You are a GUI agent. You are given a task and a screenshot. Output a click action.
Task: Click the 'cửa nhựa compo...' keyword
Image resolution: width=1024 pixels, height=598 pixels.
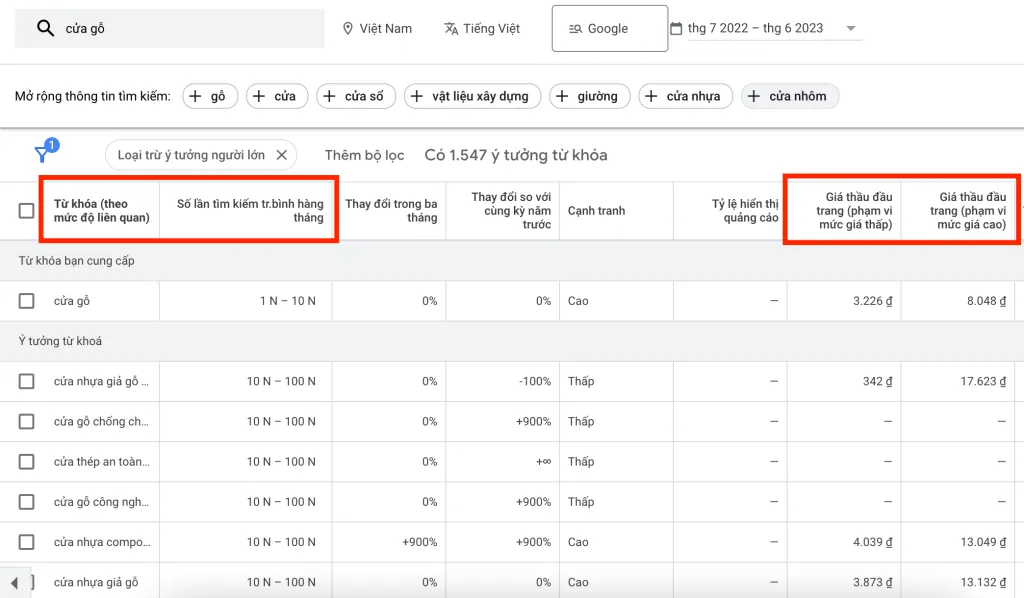point(102,542)
